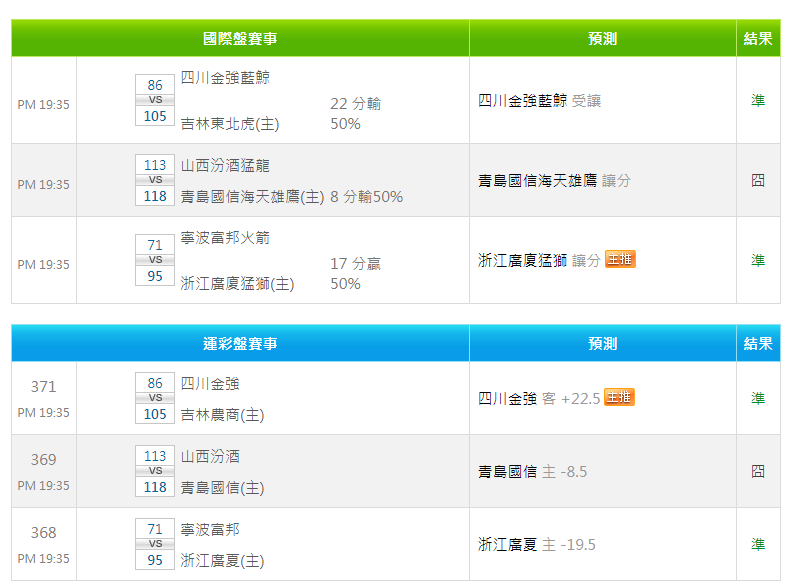Click the 準 result for 四川金強藍鯨 受讓
The height and width of the screenshot is (588, 794).
758,100
